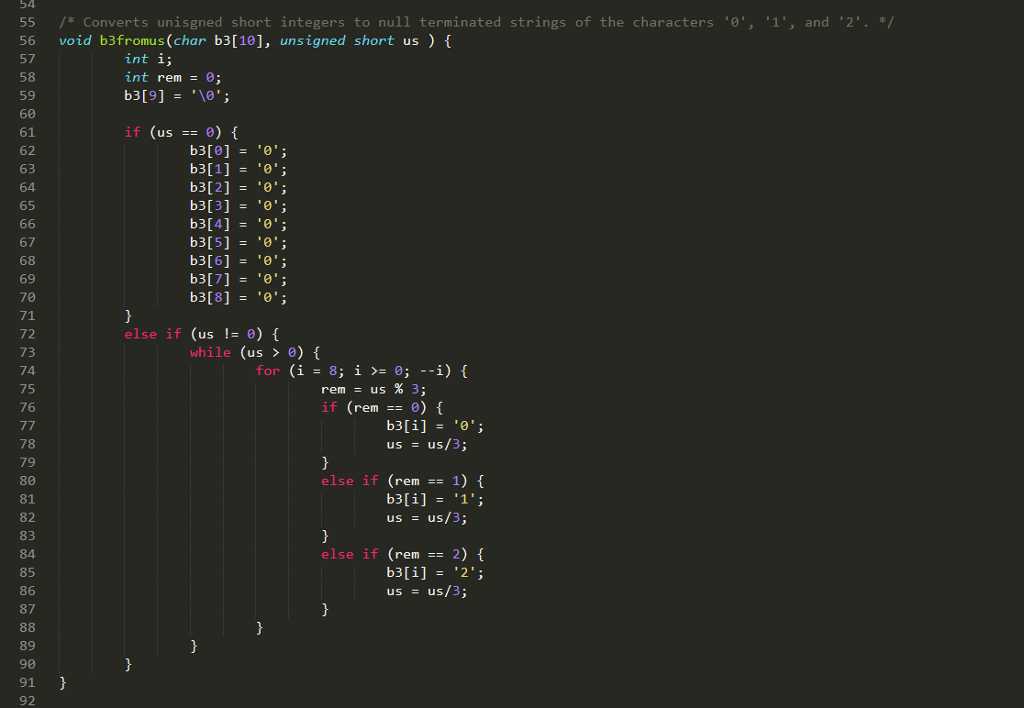
Task: Click 'else if (rem == 2)' line
Action: (x=402, y=554)
